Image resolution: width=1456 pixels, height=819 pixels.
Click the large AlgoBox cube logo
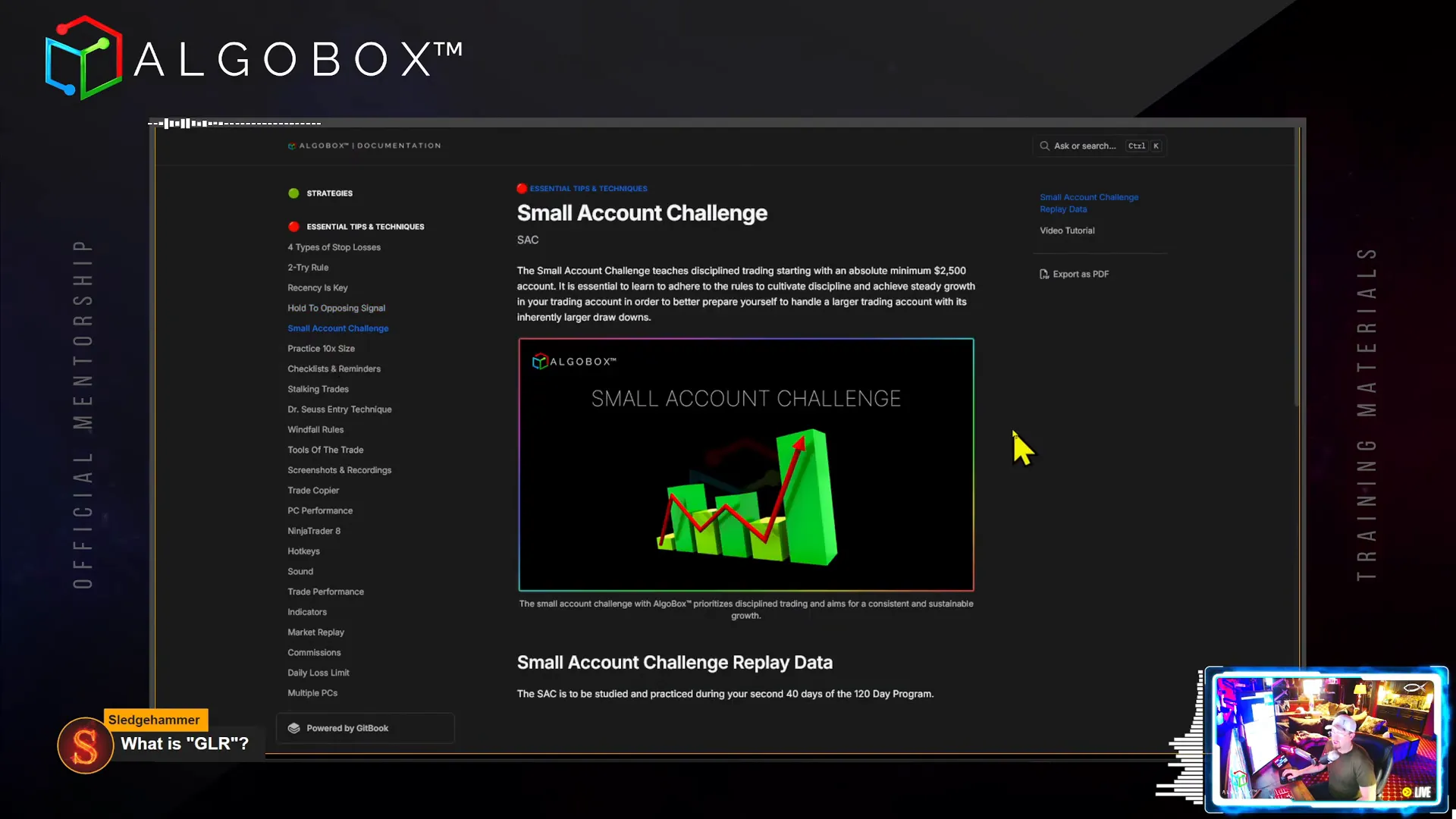(x=83, y=58)
